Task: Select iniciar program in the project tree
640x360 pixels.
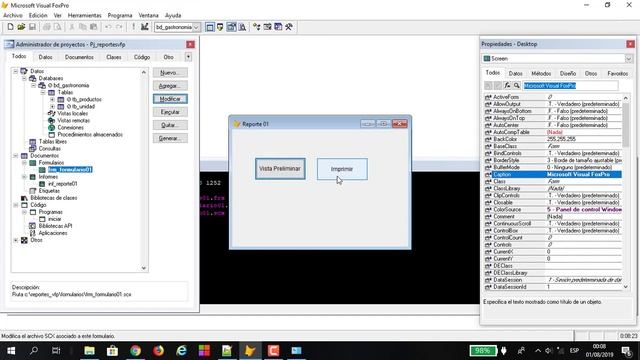Action: tap(54, 219)
